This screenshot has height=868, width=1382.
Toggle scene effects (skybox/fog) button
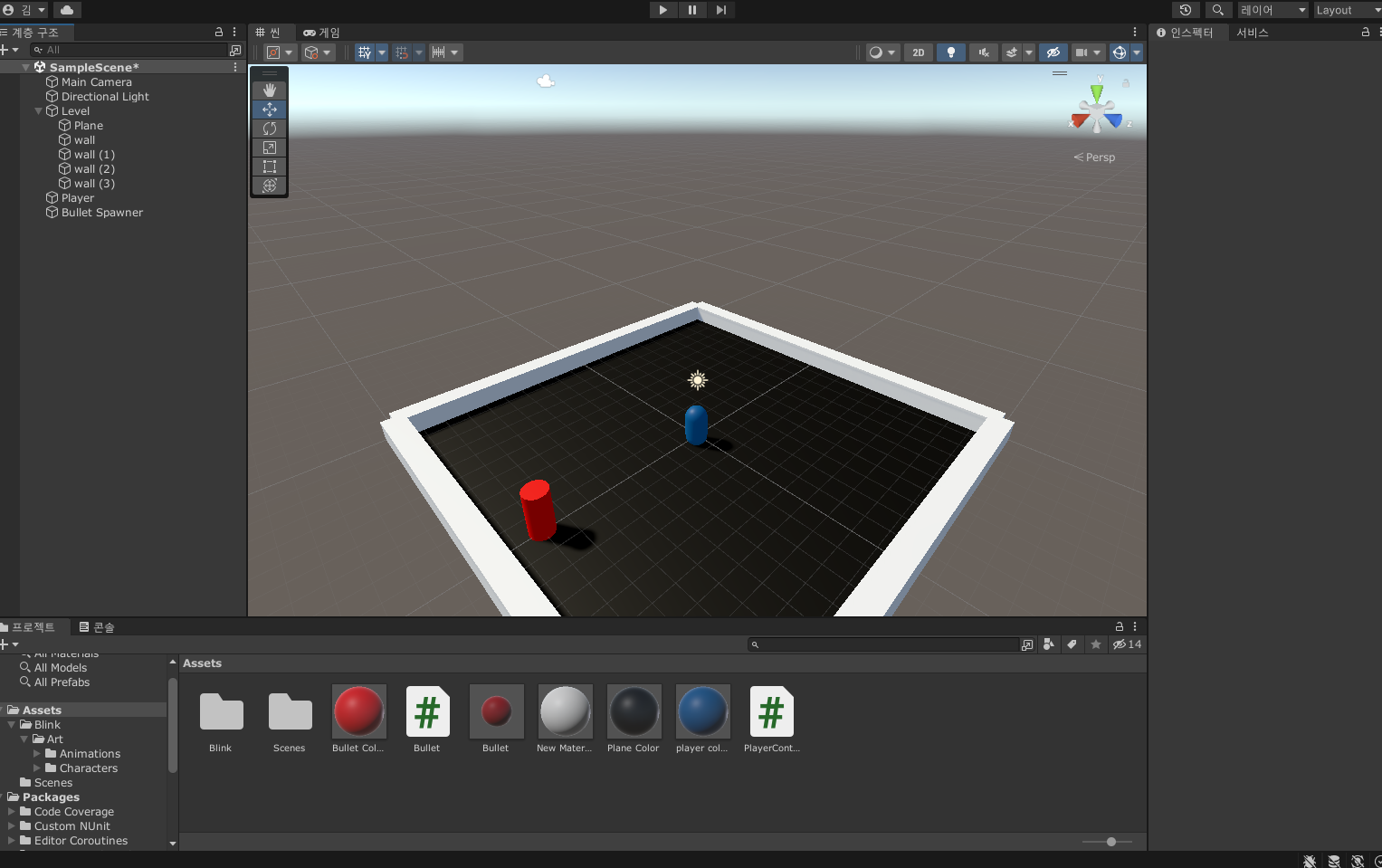[x=1013, y=52]
